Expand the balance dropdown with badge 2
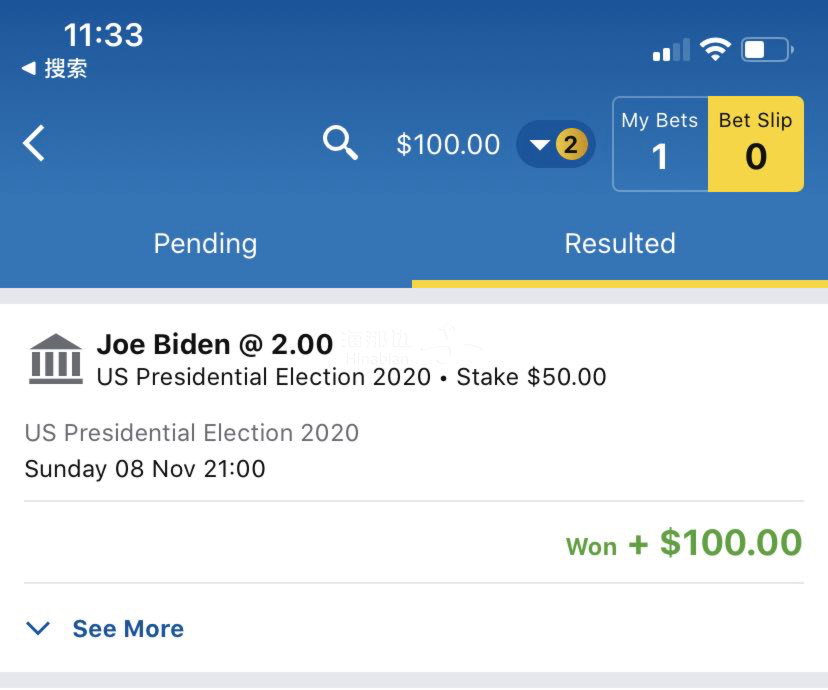The width and height of the screenshot is (828, 690). (x=556, y=144)
